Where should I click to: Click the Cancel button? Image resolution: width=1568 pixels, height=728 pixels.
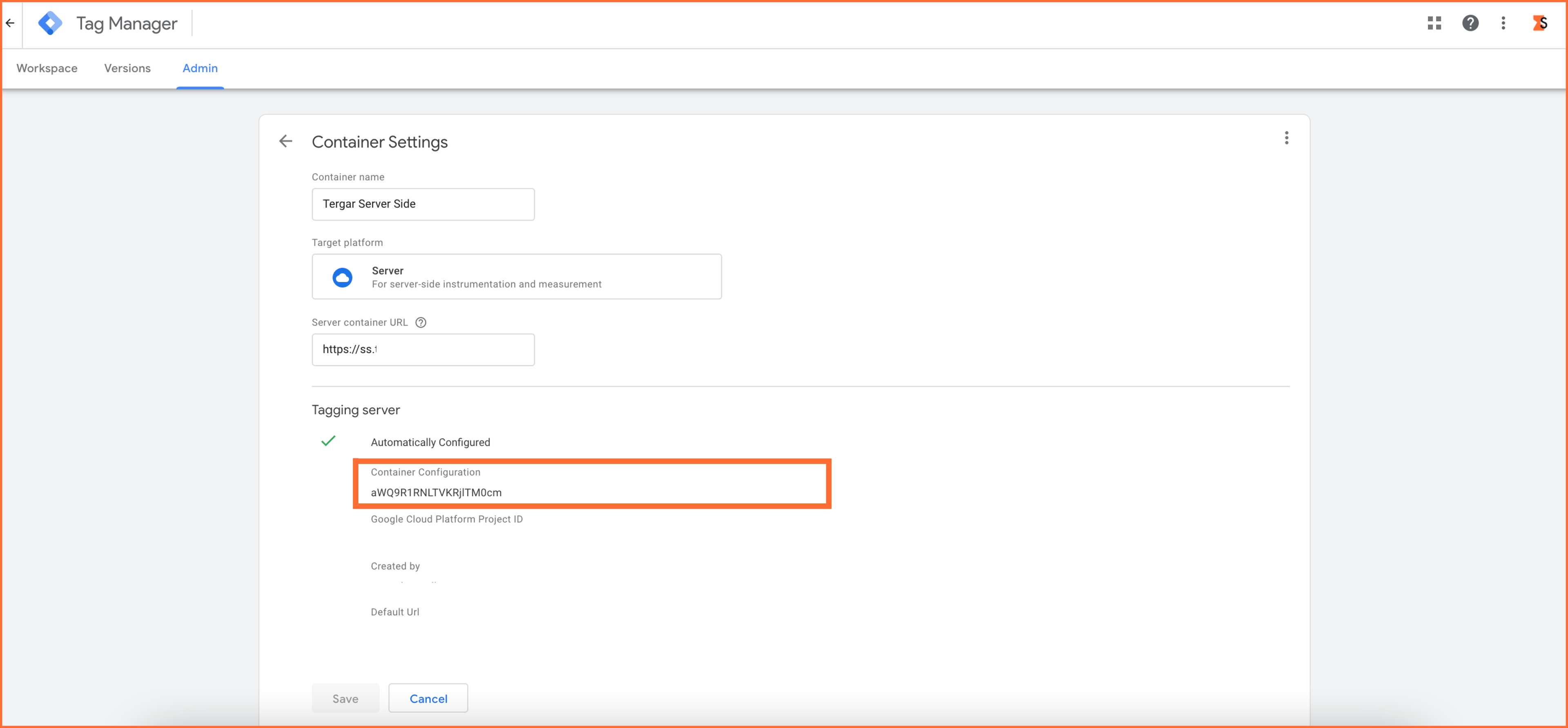coord(428,698)
